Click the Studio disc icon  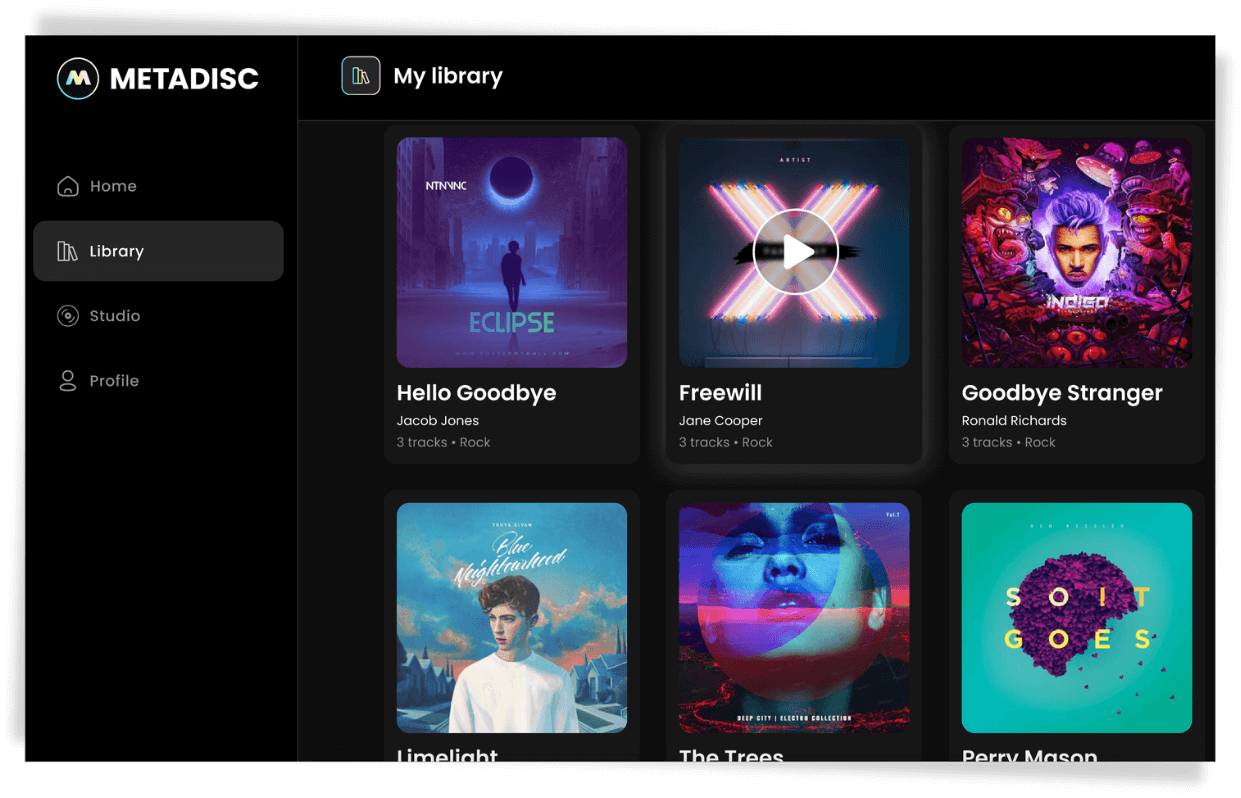point(68,316)
